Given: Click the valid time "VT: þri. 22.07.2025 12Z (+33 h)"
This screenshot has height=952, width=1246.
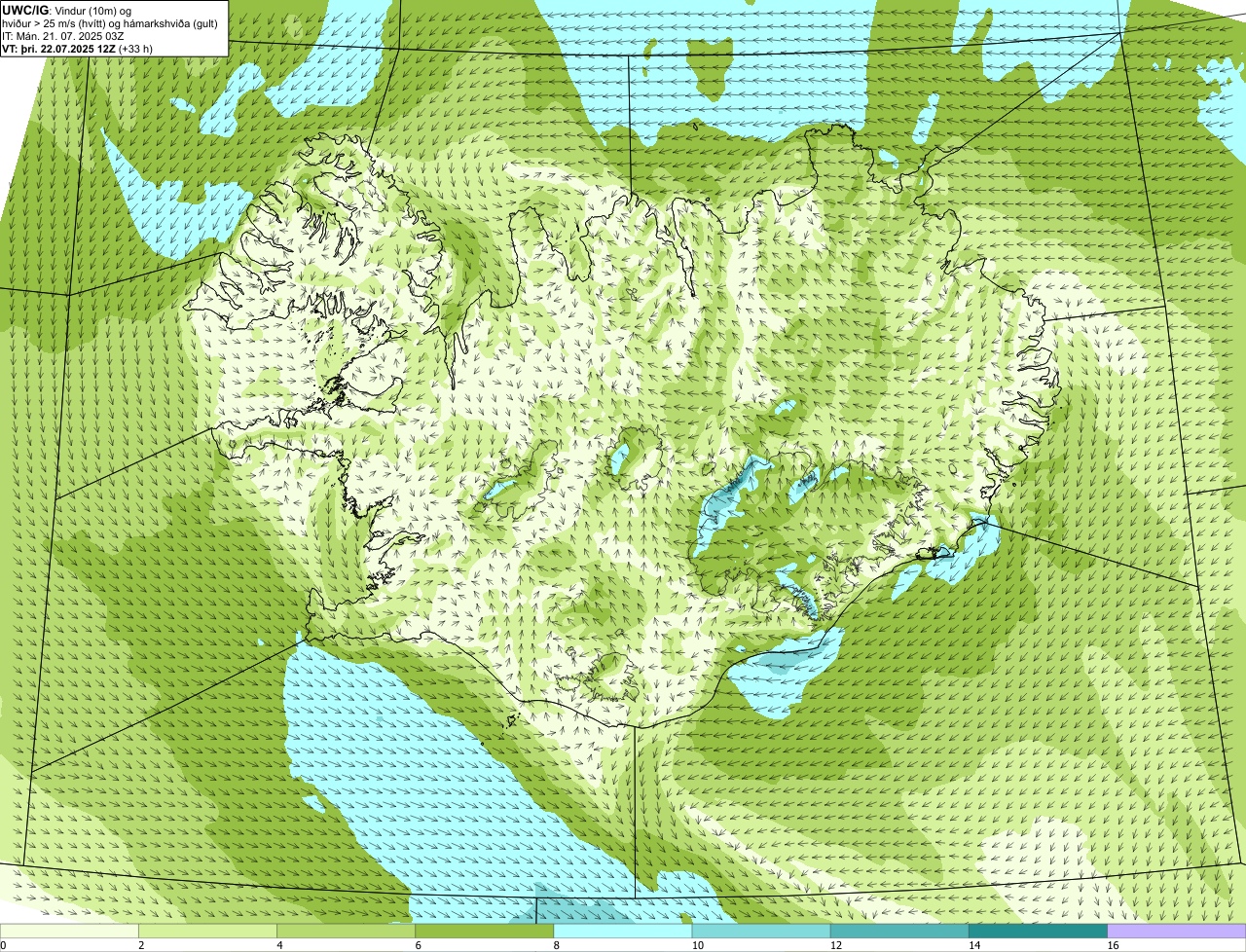Looking at the screenshot, I should [x=77, y=48].
